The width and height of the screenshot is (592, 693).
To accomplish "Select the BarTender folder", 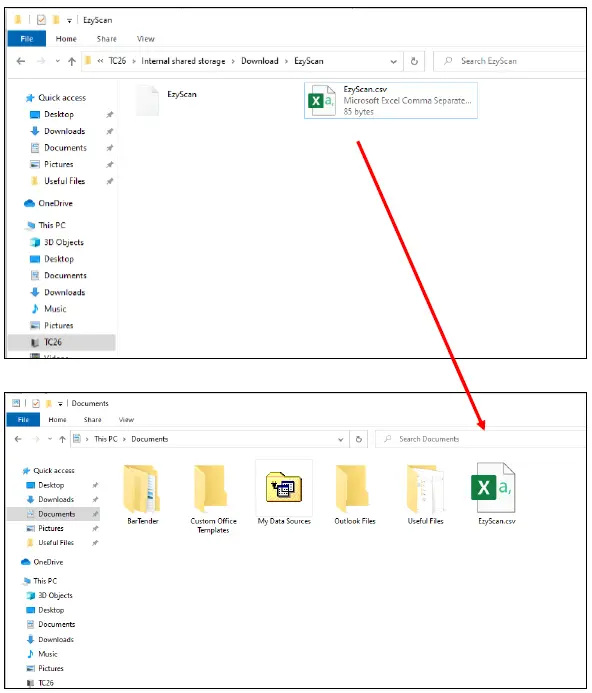I will 142,494.
